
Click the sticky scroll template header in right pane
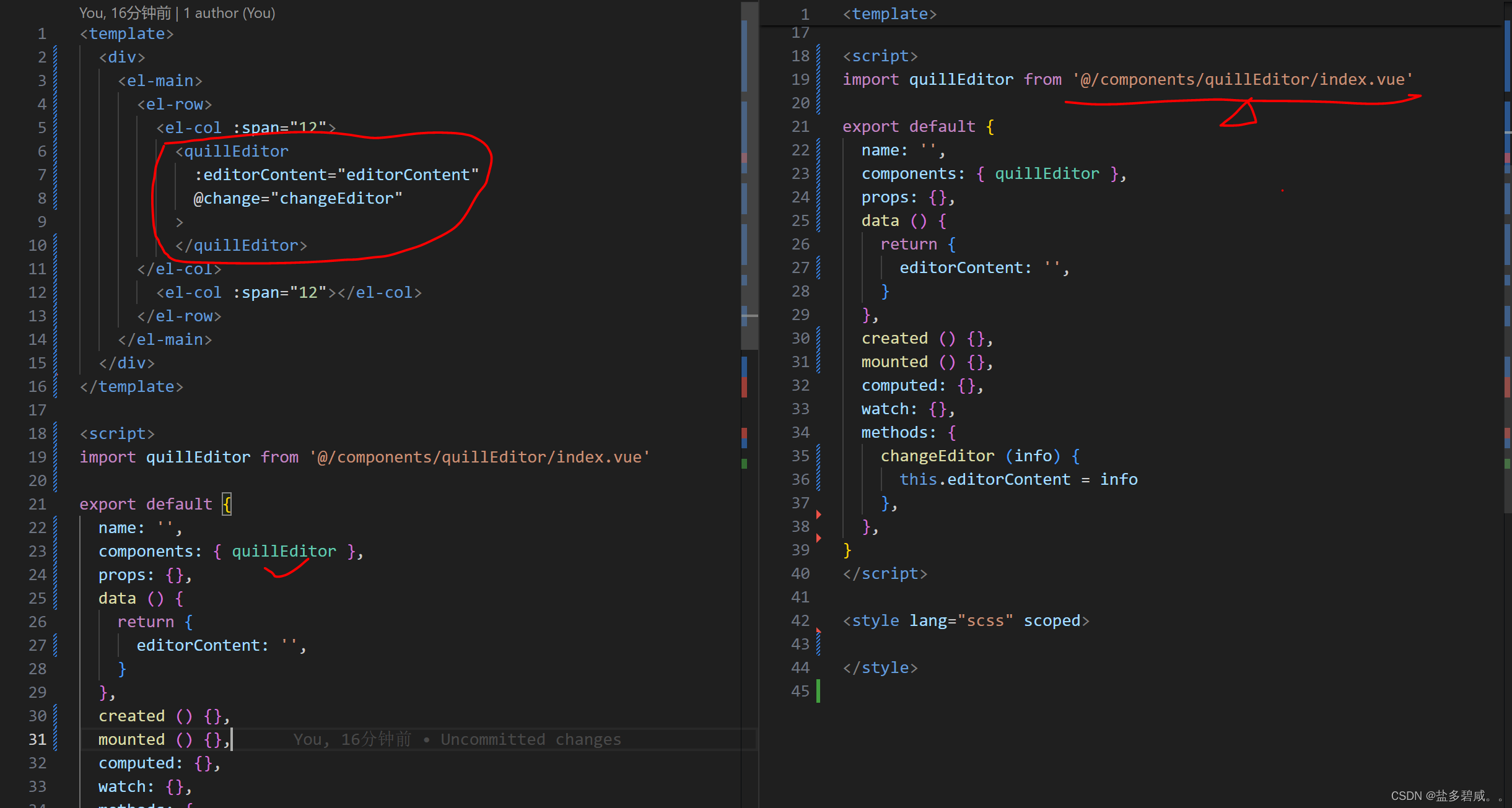coord(889,14)
